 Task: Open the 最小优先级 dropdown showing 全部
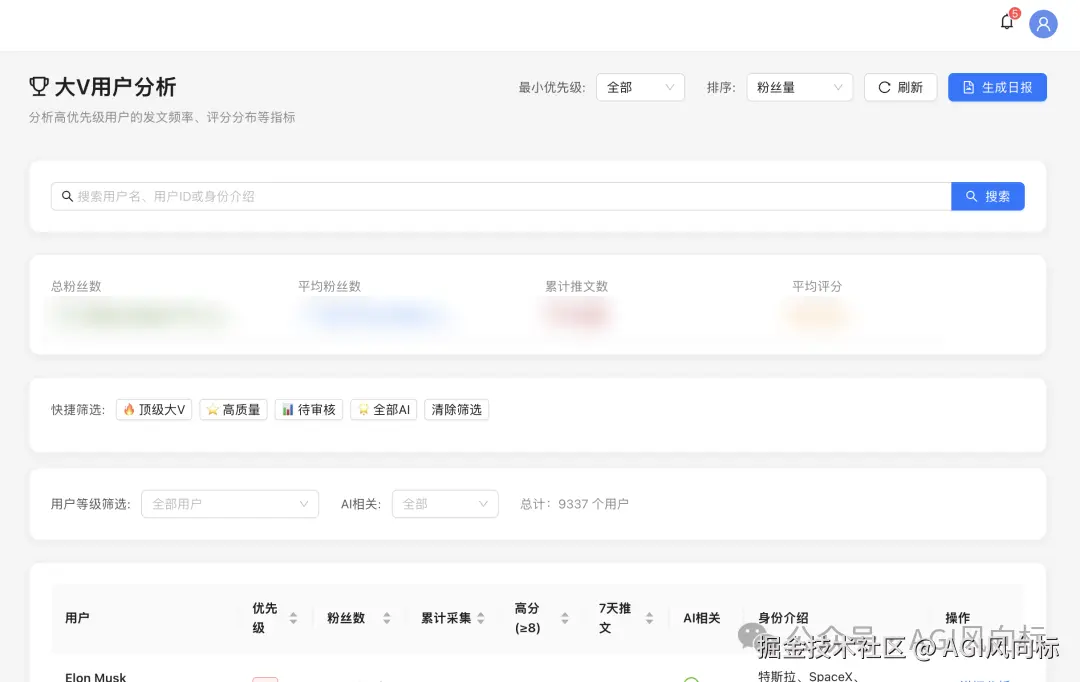tap(640, 87)
